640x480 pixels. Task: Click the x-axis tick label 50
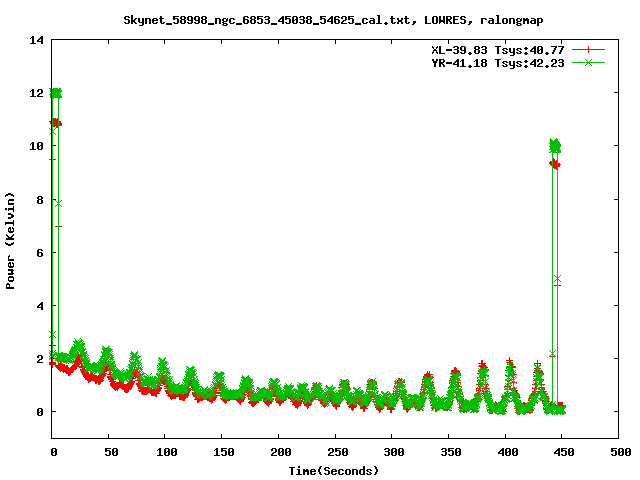(x=111, y=452)
